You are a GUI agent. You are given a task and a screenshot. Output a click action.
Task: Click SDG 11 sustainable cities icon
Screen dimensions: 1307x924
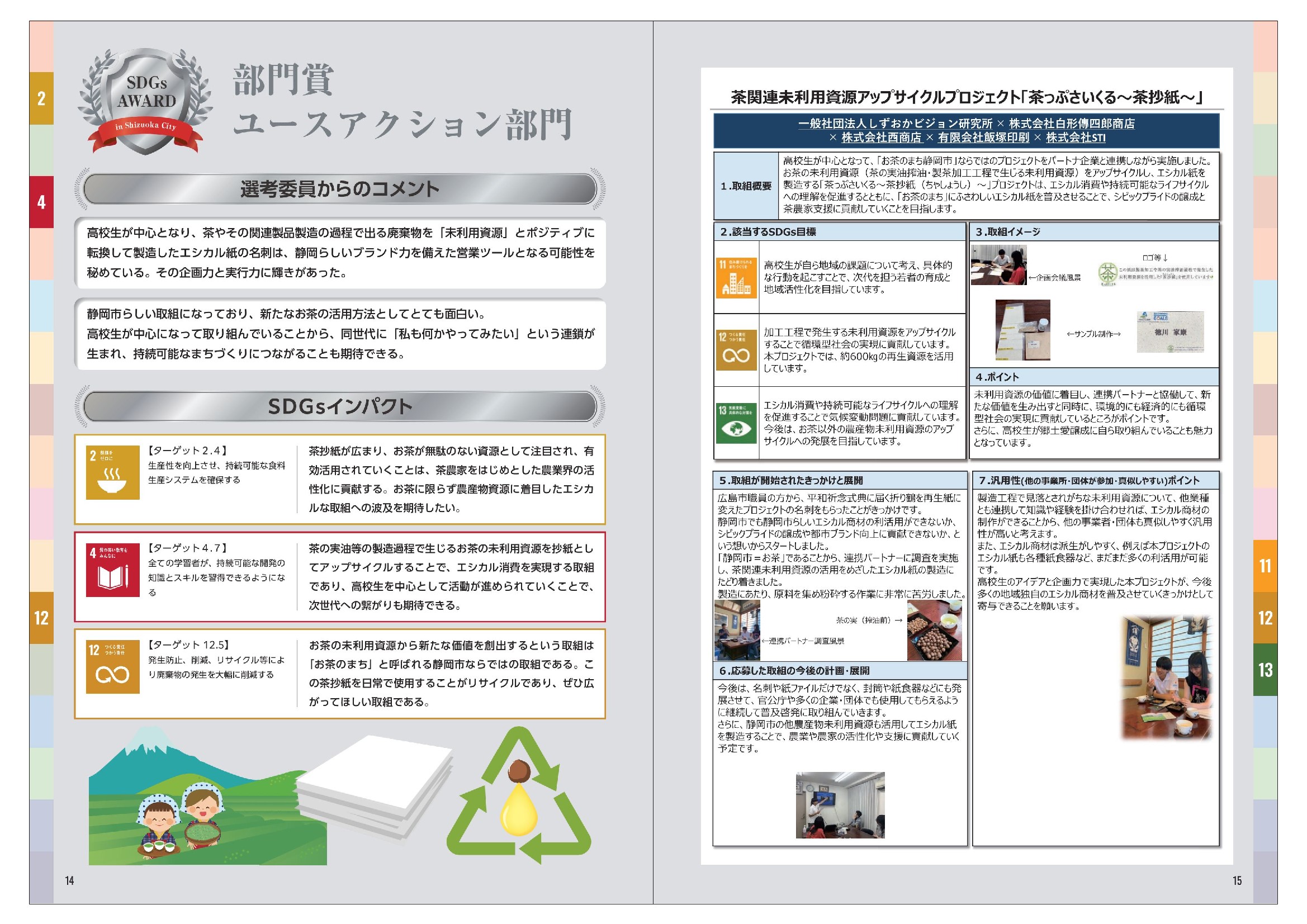(x=736, y=277)
